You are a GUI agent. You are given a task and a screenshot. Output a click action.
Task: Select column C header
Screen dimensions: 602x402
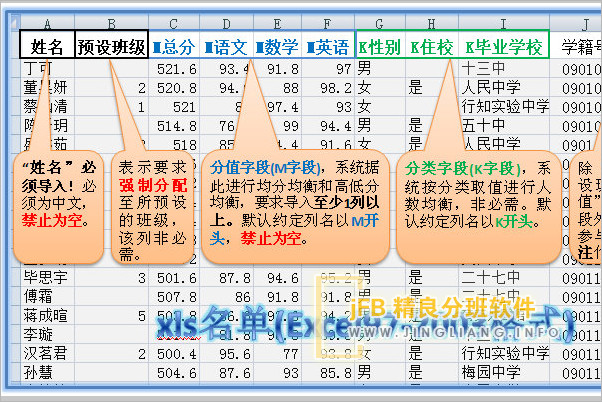(174, 24)
